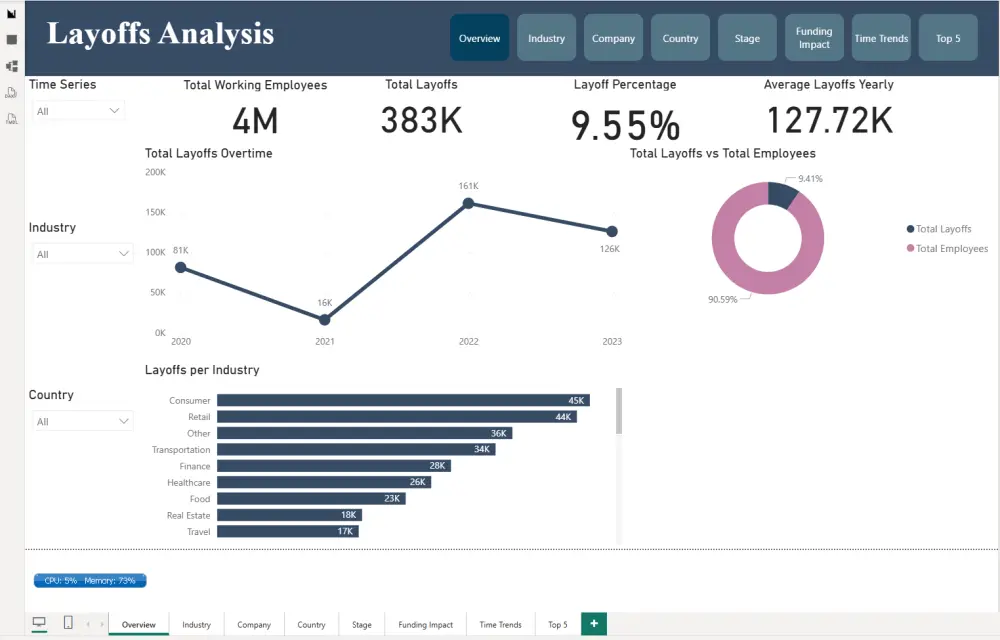This screenshot has height=640, width=1000.
Task: Select the Funding Impact page tab
Action: pyautogui.click(x=424, y=623)
